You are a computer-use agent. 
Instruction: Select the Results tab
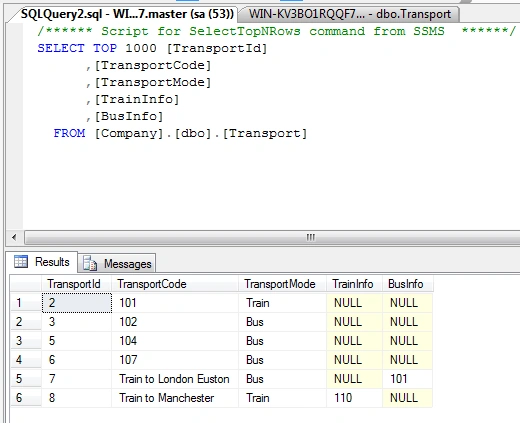[42, 262]
